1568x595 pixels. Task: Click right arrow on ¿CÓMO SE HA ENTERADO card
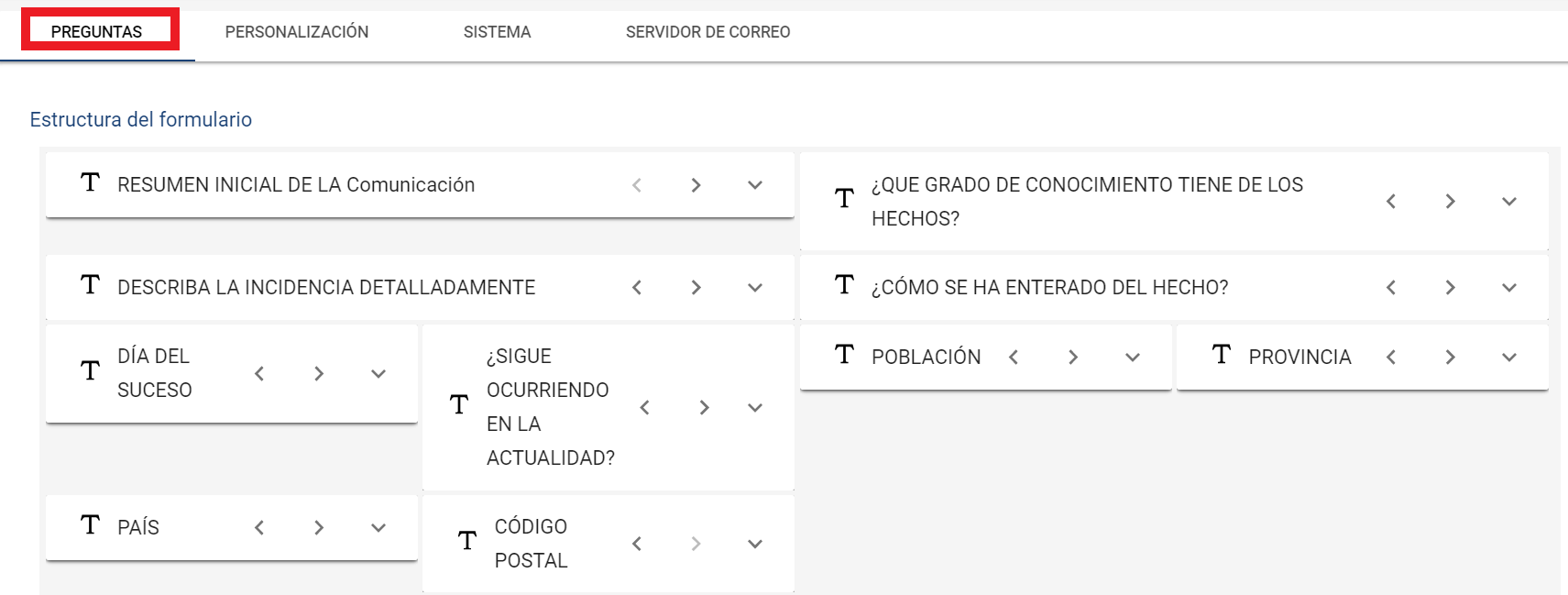point(1450,288)
